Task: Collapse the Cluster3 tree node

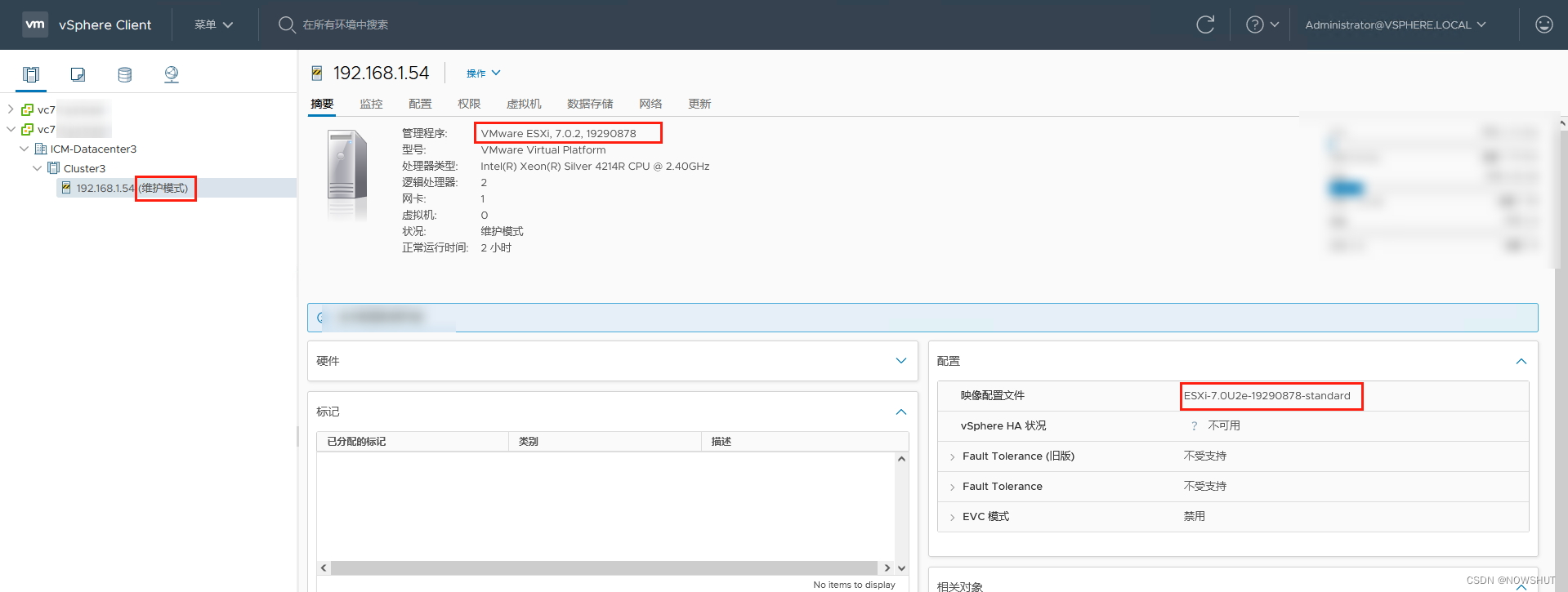Action: (x=37, y=168)
